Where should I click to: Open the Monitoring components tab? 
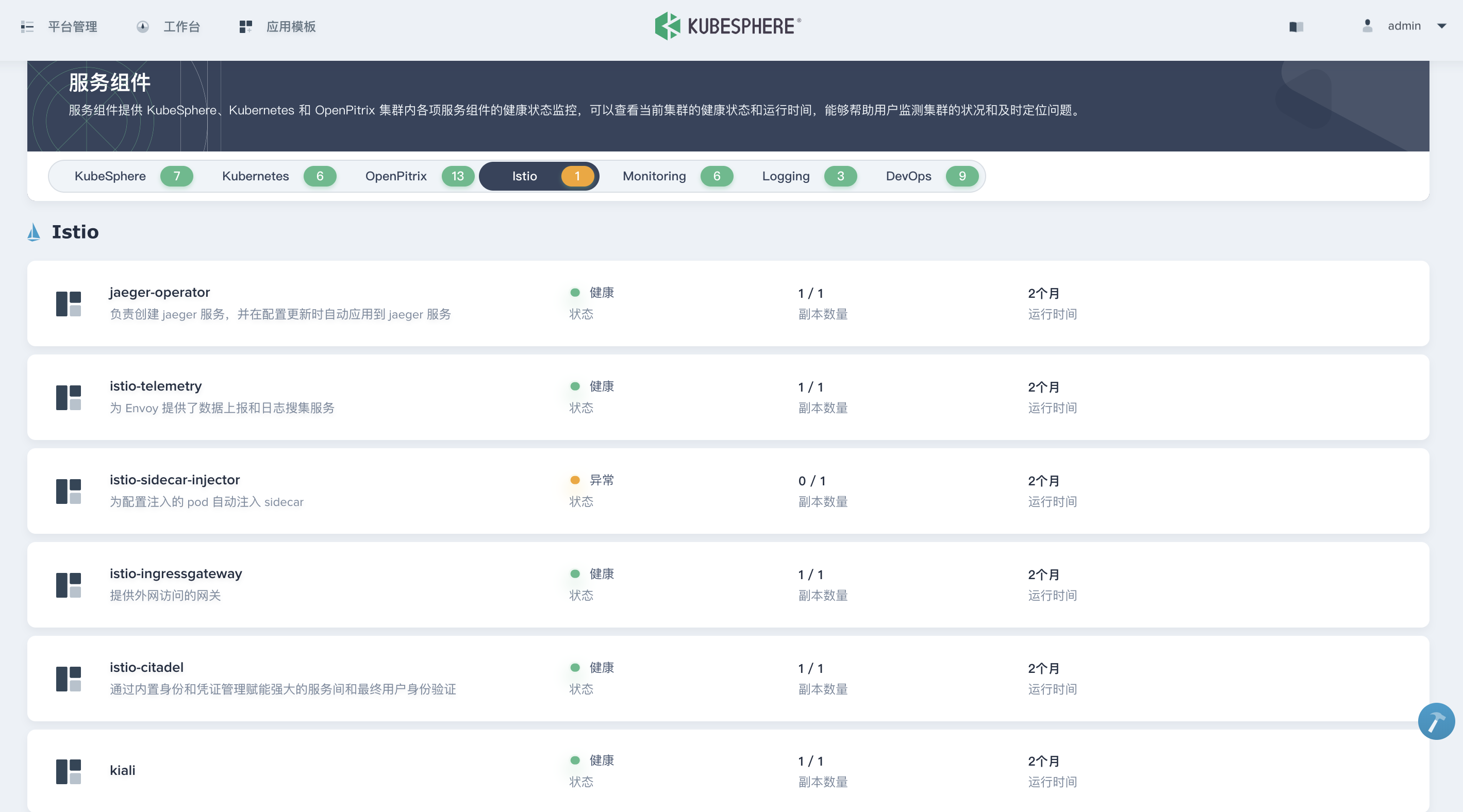tap(654, 176)
